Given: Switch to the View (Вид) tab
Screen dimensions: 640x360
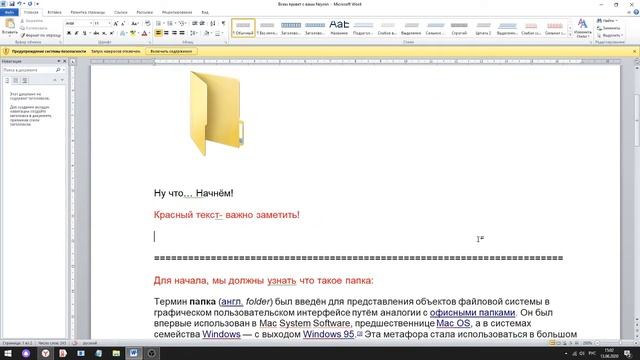Looking at the screenshot, I should 205,12.
